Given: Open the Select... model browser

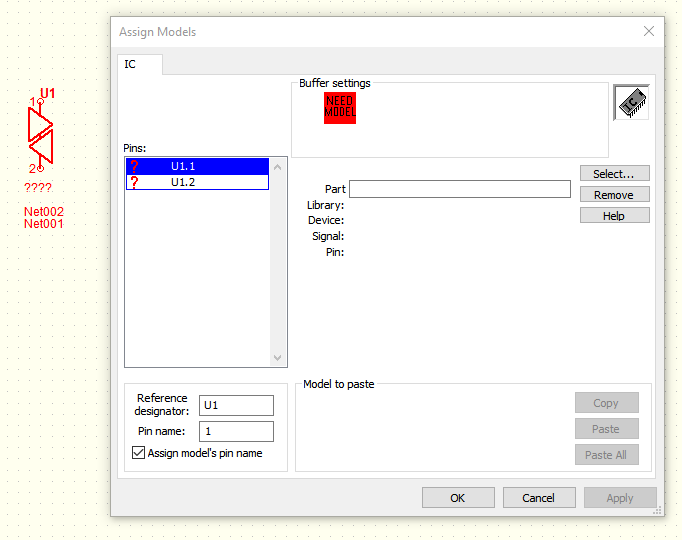Looking at the screenshot, I should [614, 174].
